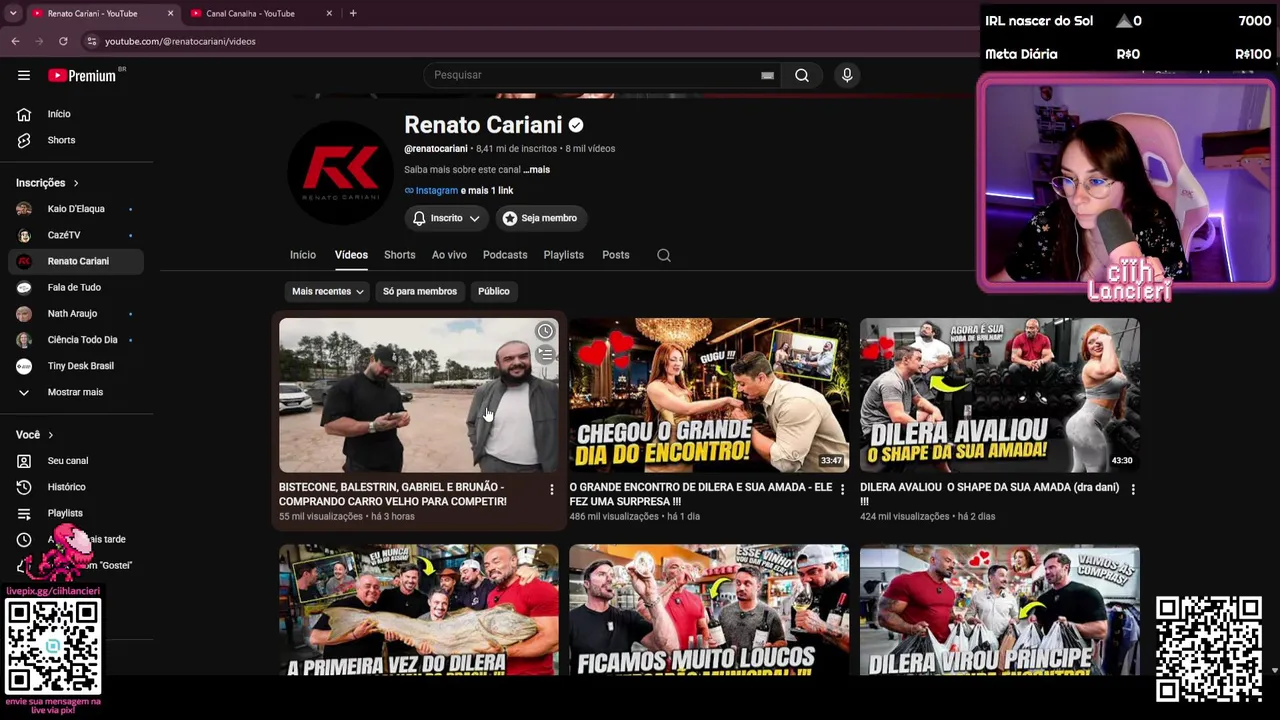This screenshot has width=1280, height=720.
Task: Click the YouTube Premium logo
Action: coord(84,75)
